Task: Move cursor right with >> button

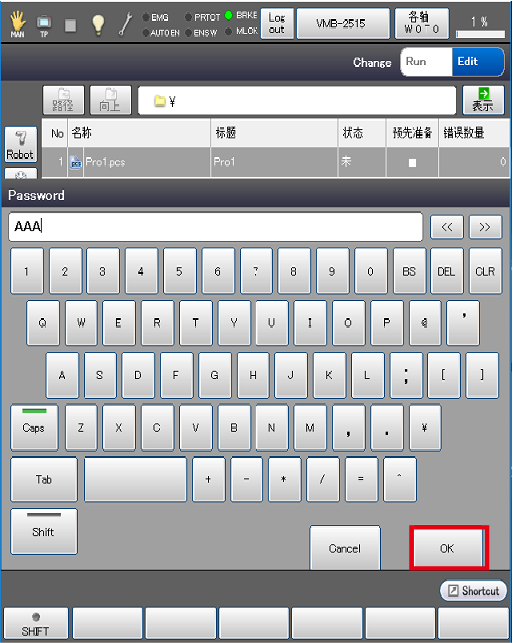Action: click(x=485, y=227)
